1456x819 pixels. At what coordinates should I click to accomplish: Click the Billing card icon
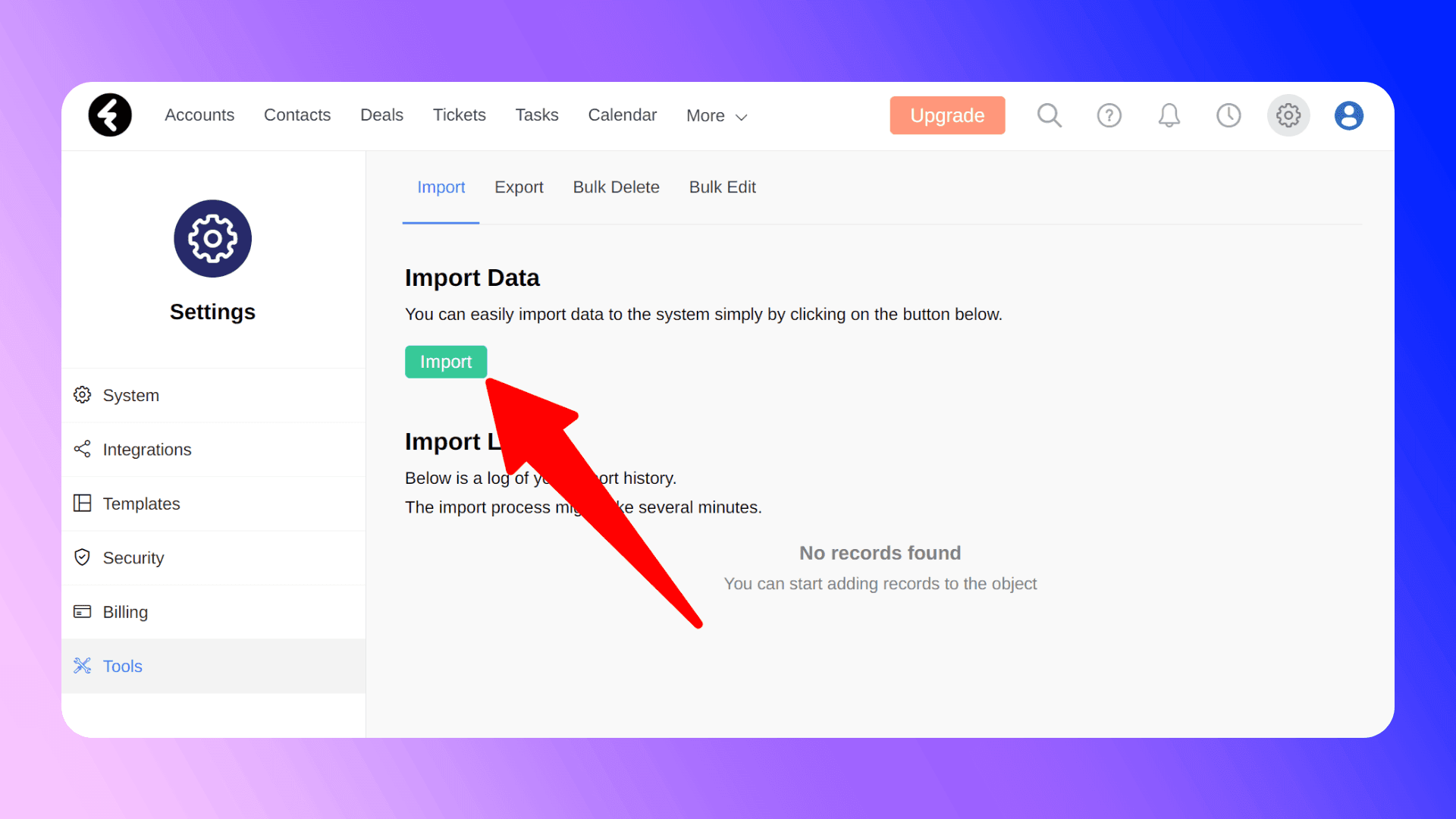click(82, 612)
